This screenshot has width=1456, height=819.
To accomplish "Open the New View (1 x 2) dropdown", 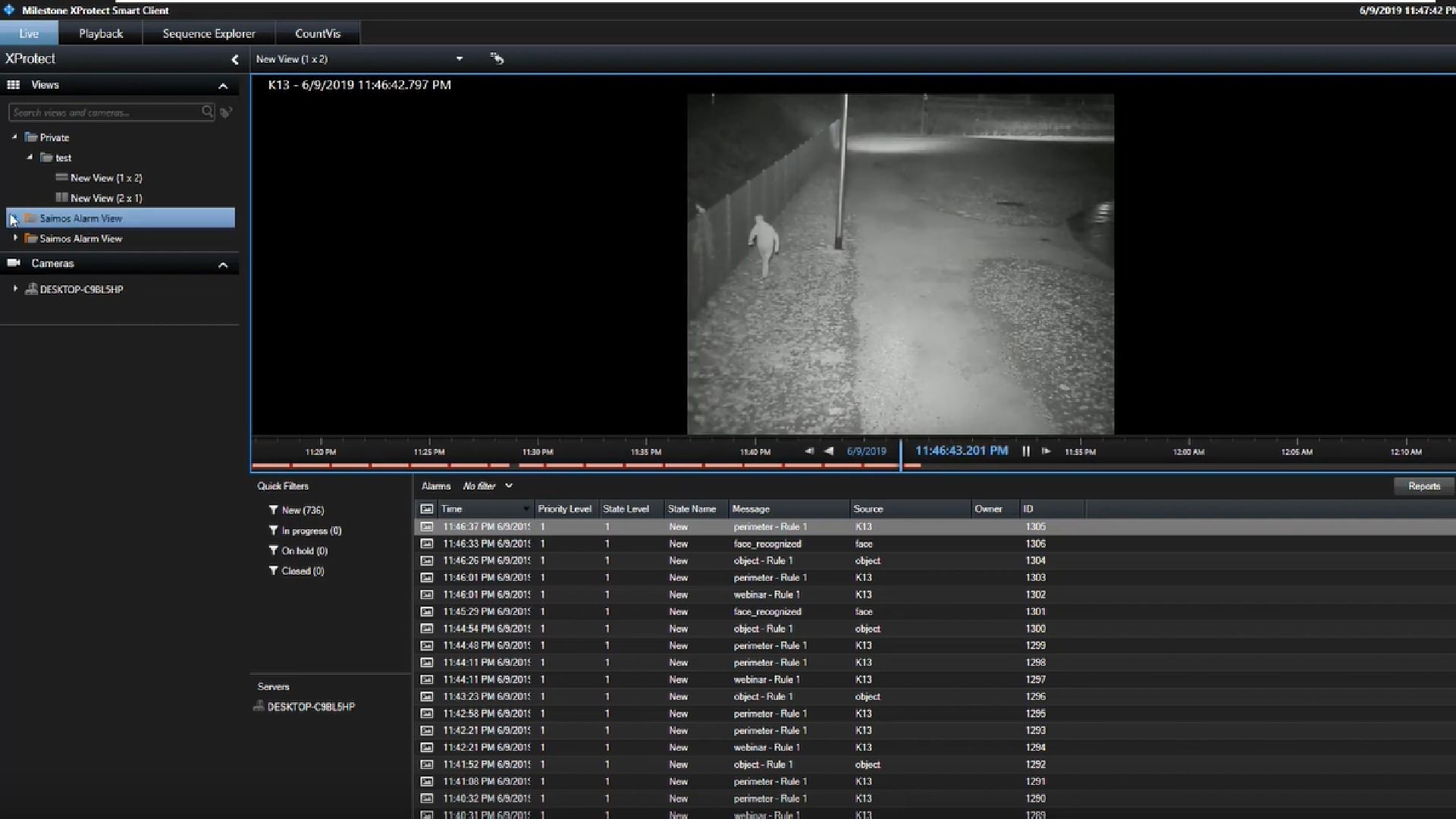I will (x=459, y=59).
